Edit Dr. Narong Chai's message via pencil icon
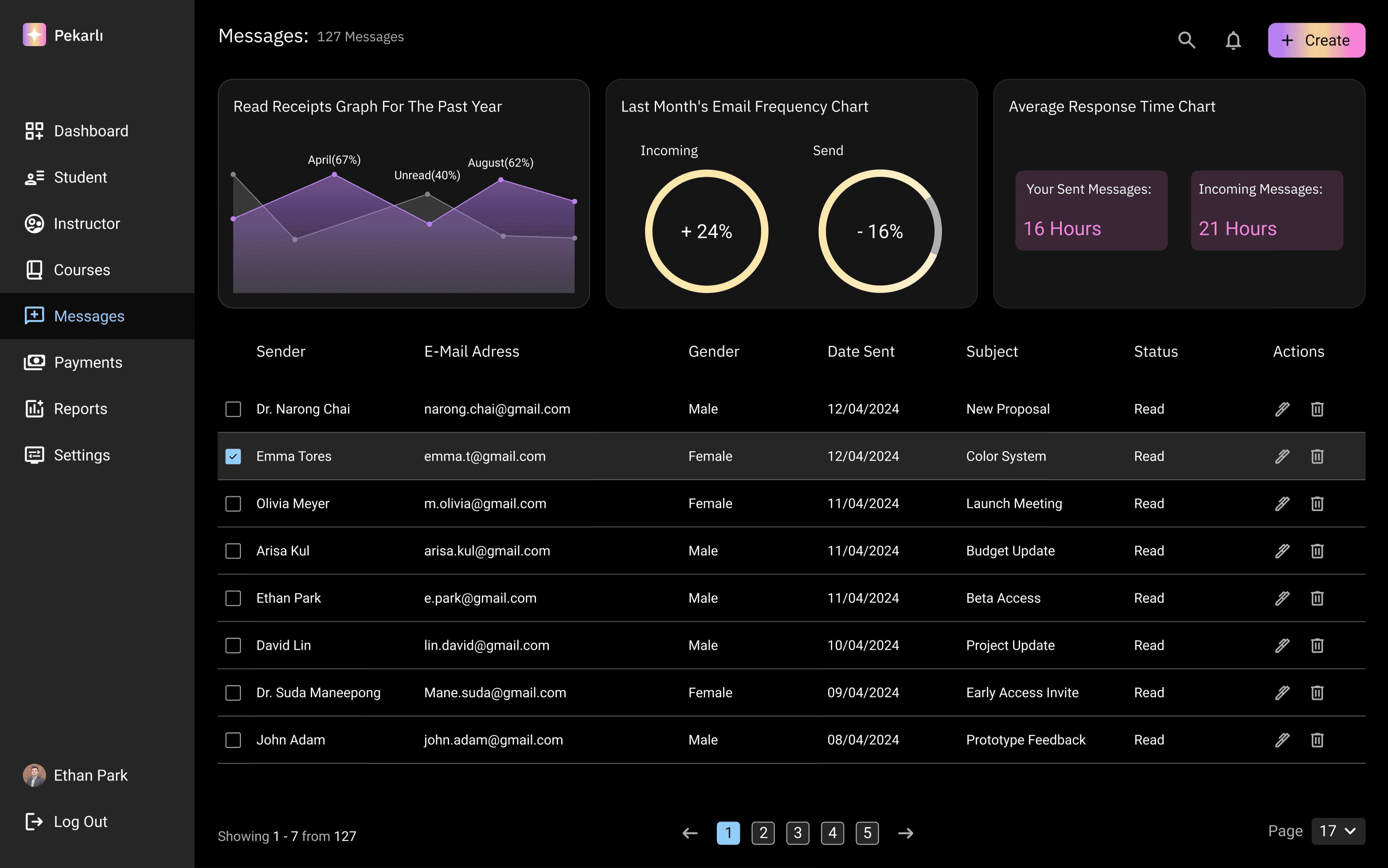1388x868 pixels. tap(1283, 409)
